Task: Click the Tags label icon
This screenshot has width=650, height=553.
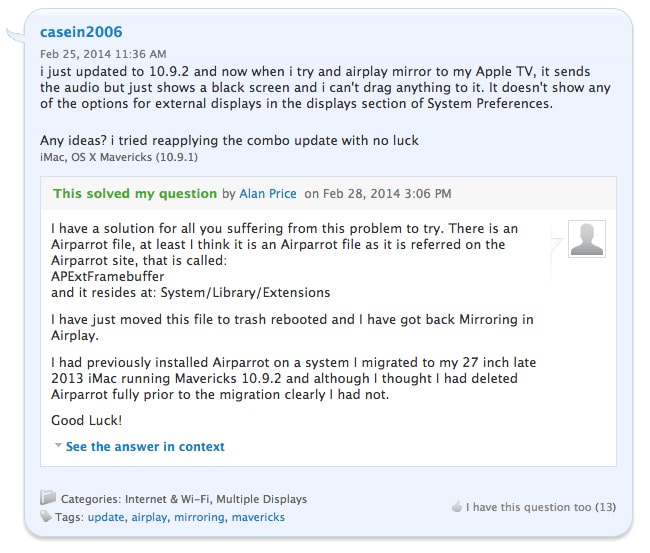Action: point(46,517)
